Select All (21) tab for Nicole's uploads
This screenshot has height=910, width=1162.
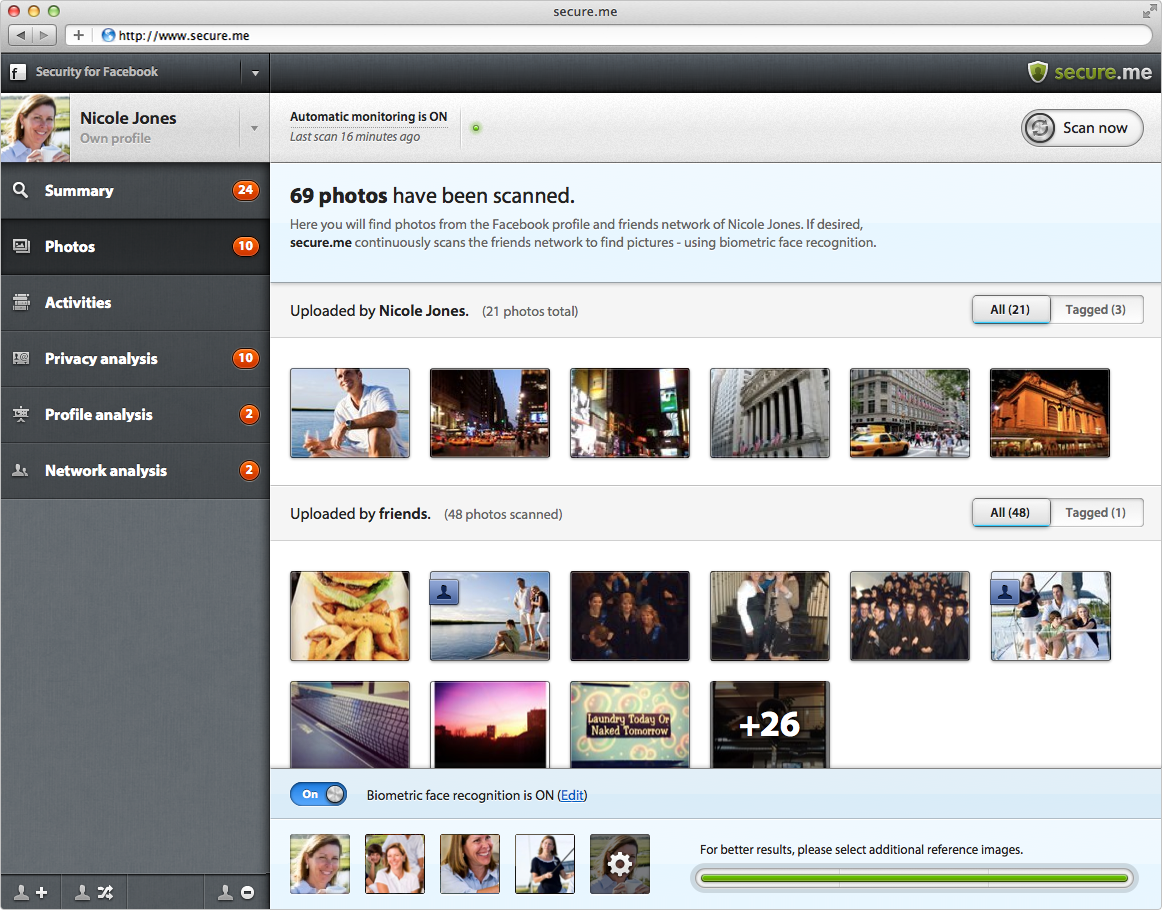pyautogui.click(x=1011, y=310)
